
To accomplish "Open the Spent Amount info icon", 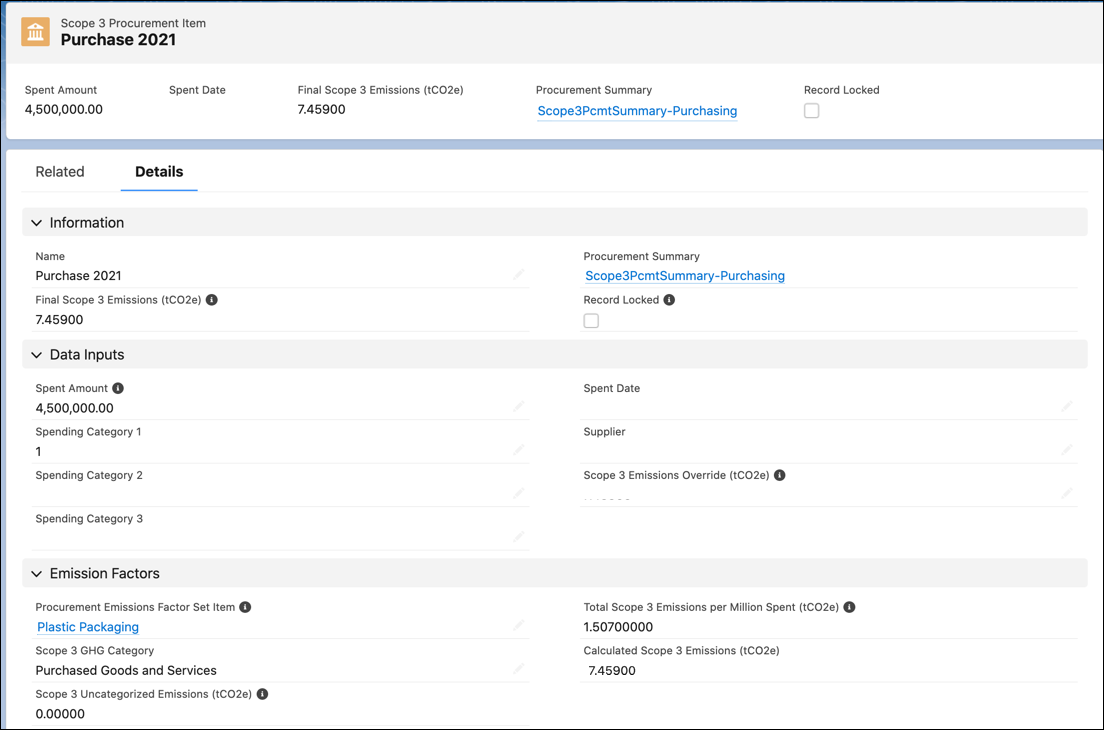I will click(118, 389).
